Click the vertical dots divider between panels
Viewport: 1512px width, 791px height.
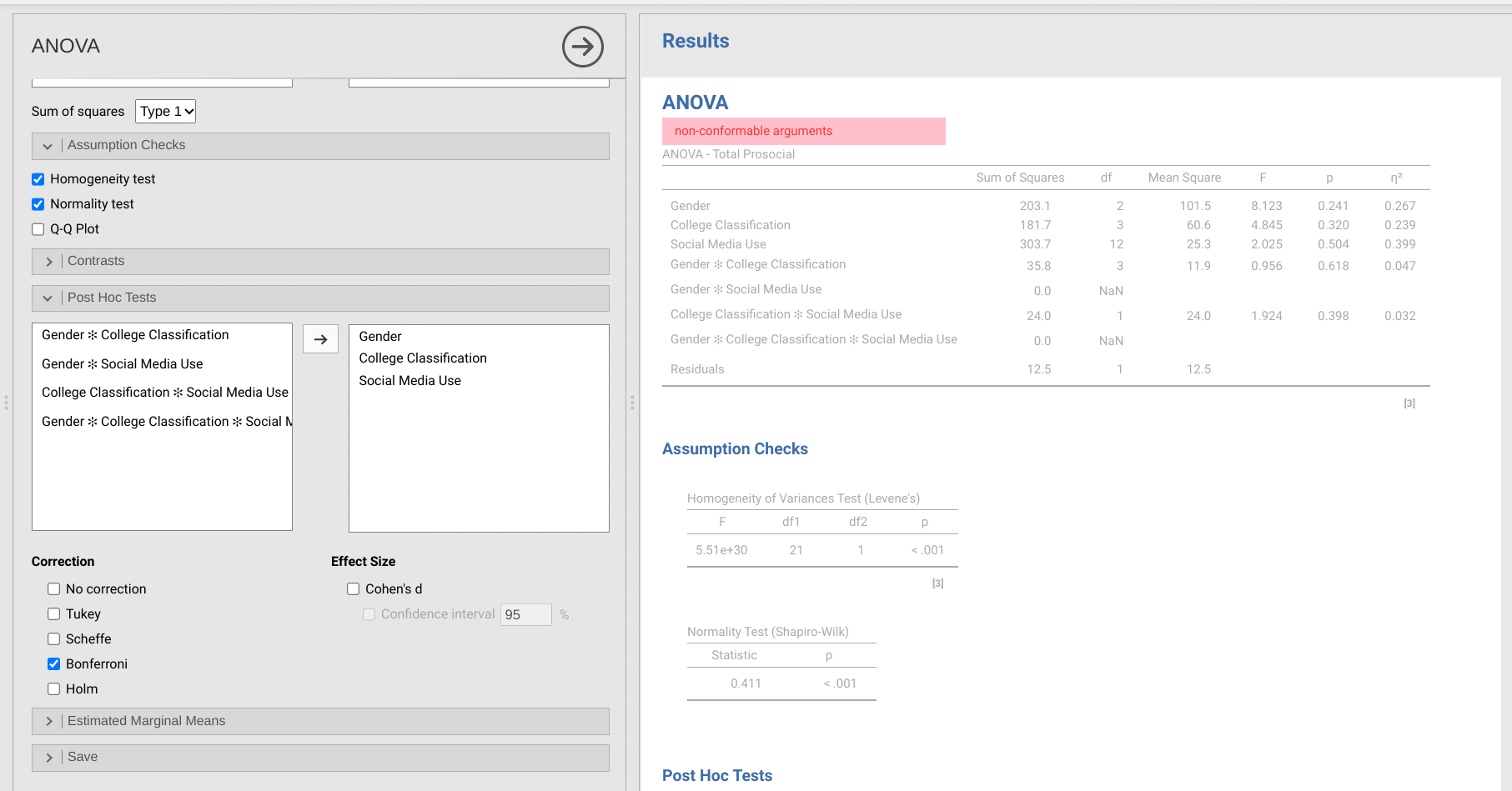(632, 403)
